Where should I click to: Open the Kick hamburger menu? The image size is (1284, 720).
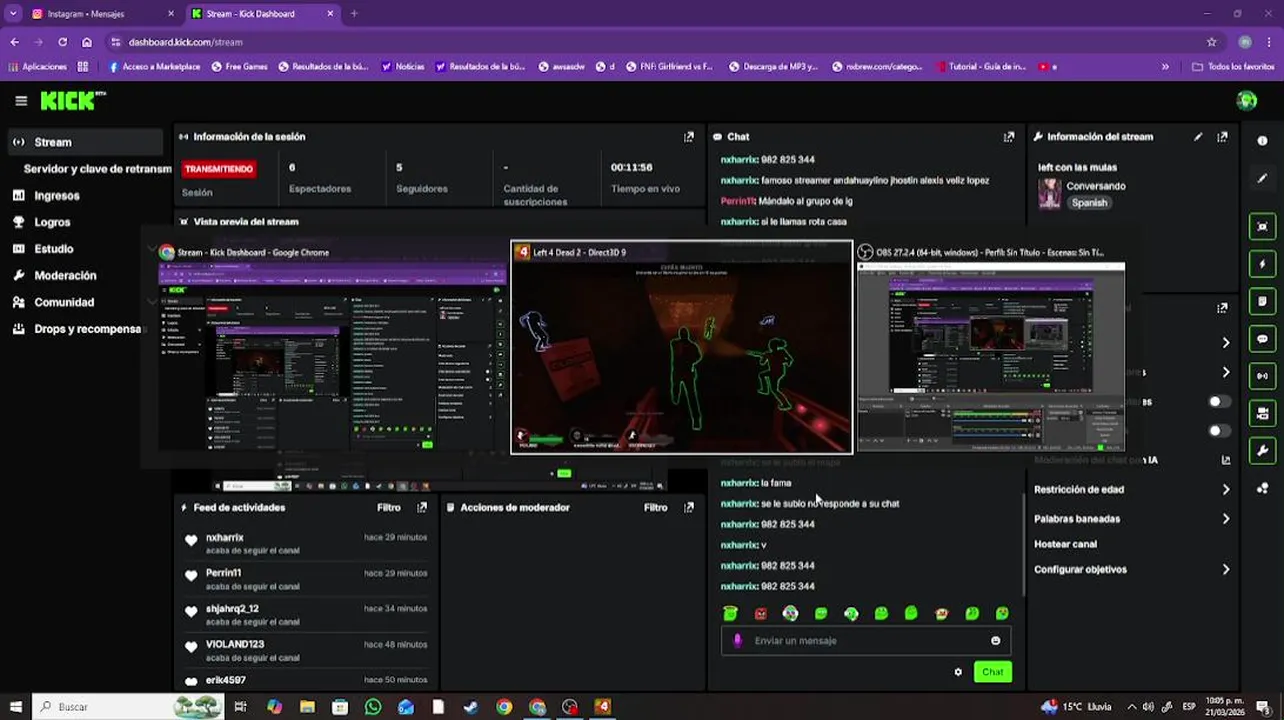[21, 101]
